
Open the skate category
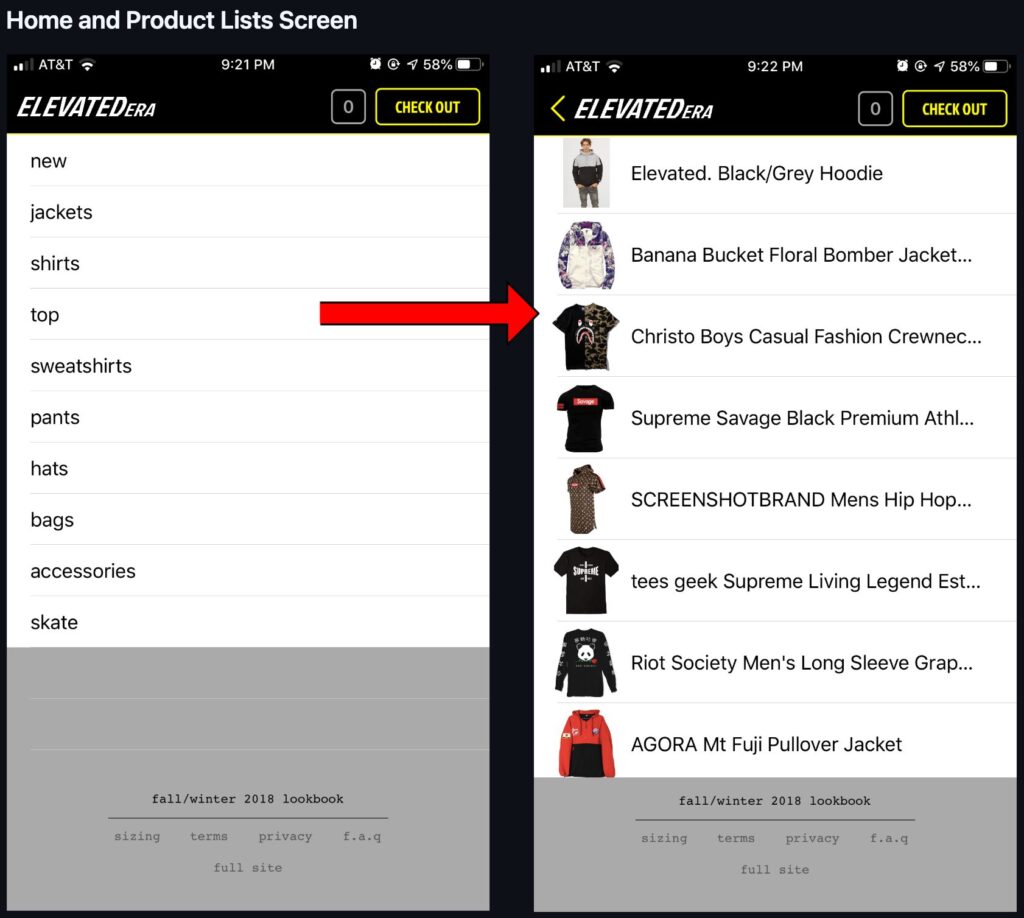pos(54,622)
